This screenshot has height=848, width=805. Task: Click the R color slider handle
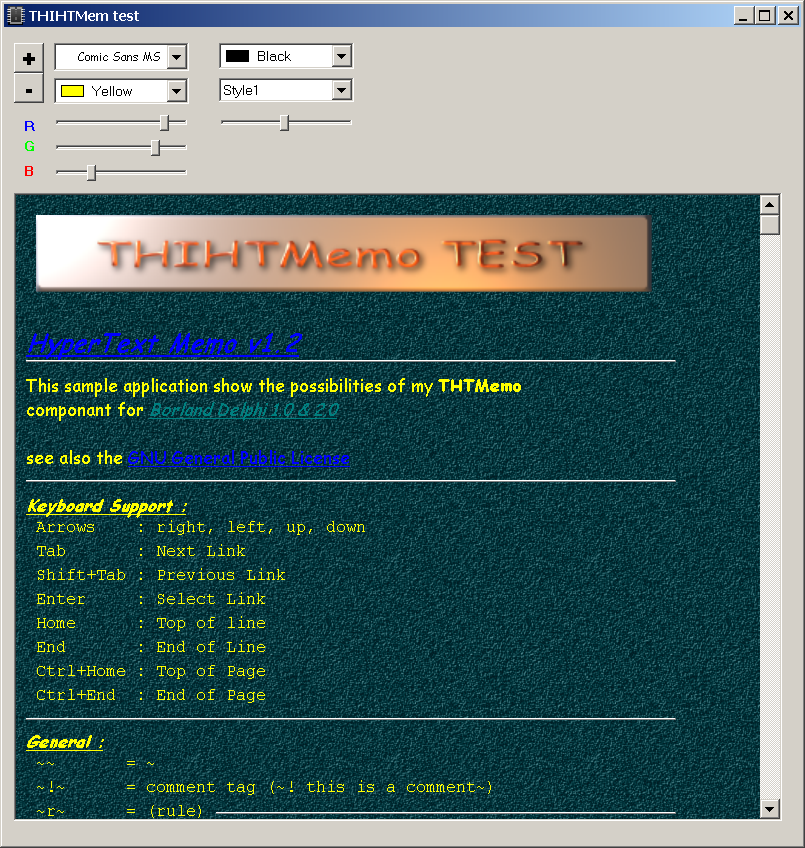[165, 122]
